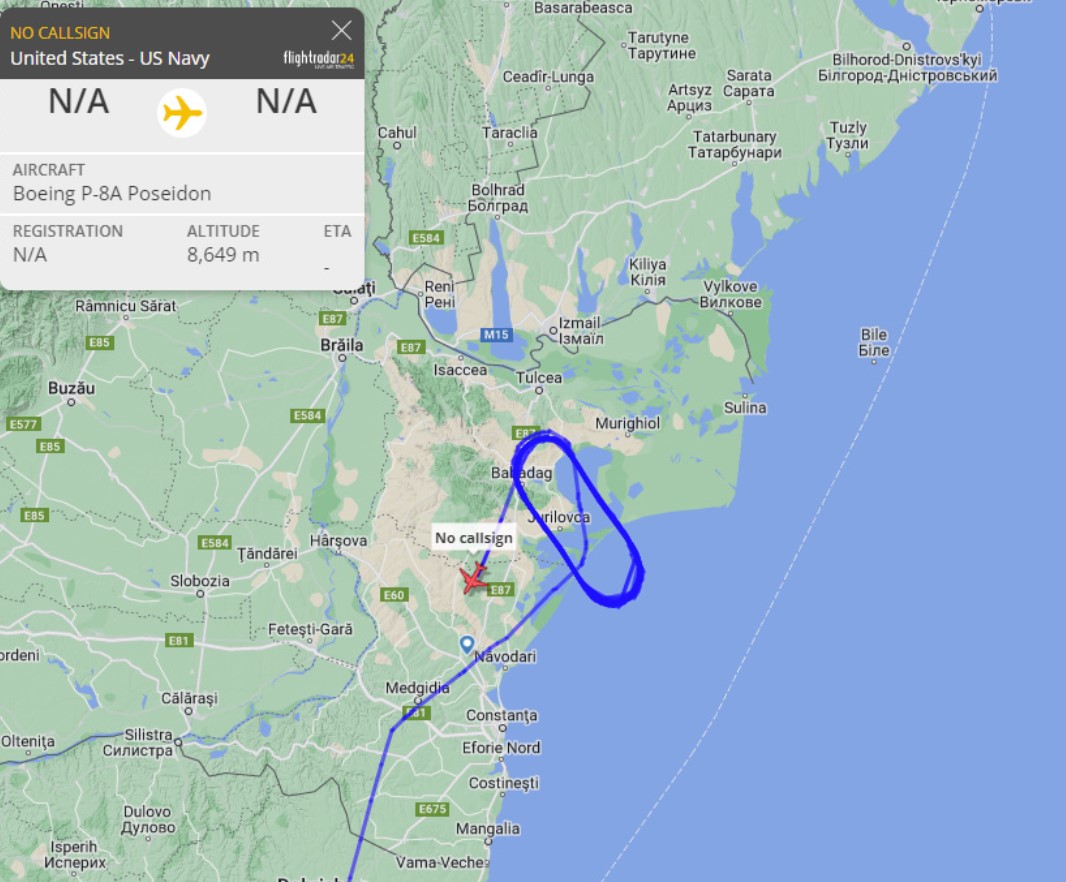Click the E675 road shield
The width and height of the screenshot is (1066, 882).
click(432, 809)
